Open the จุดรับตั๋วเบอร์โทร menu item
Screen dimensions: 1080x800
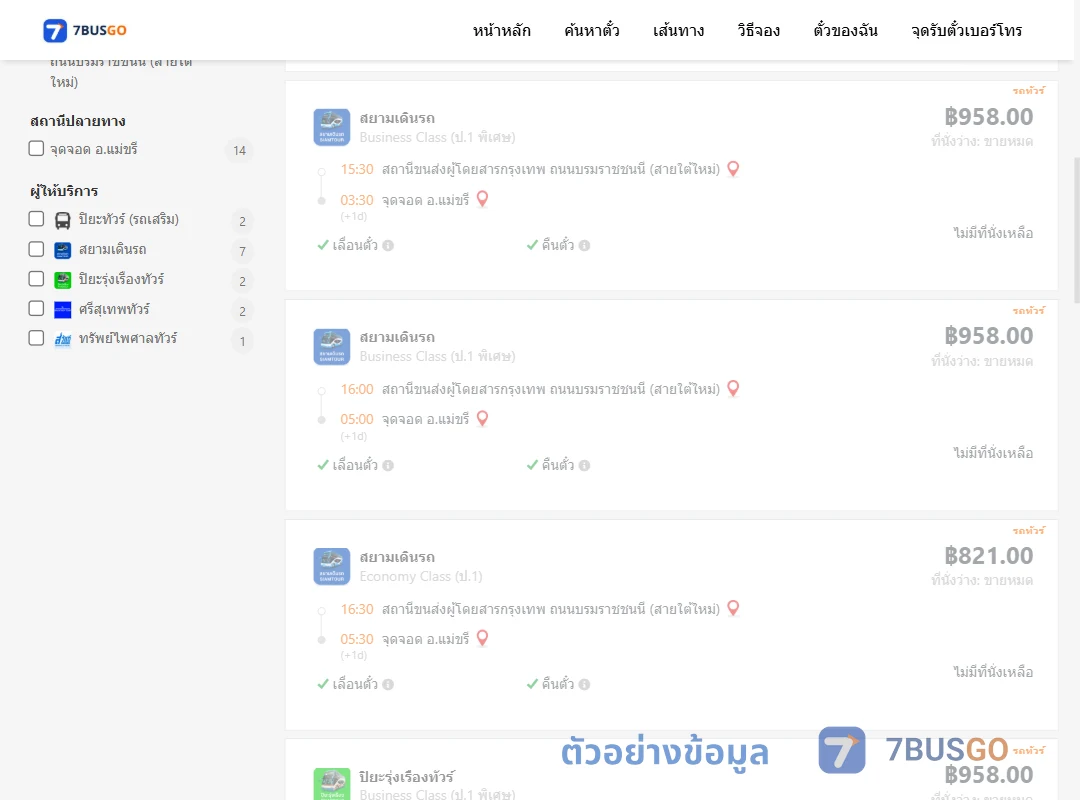click(966, 30)
